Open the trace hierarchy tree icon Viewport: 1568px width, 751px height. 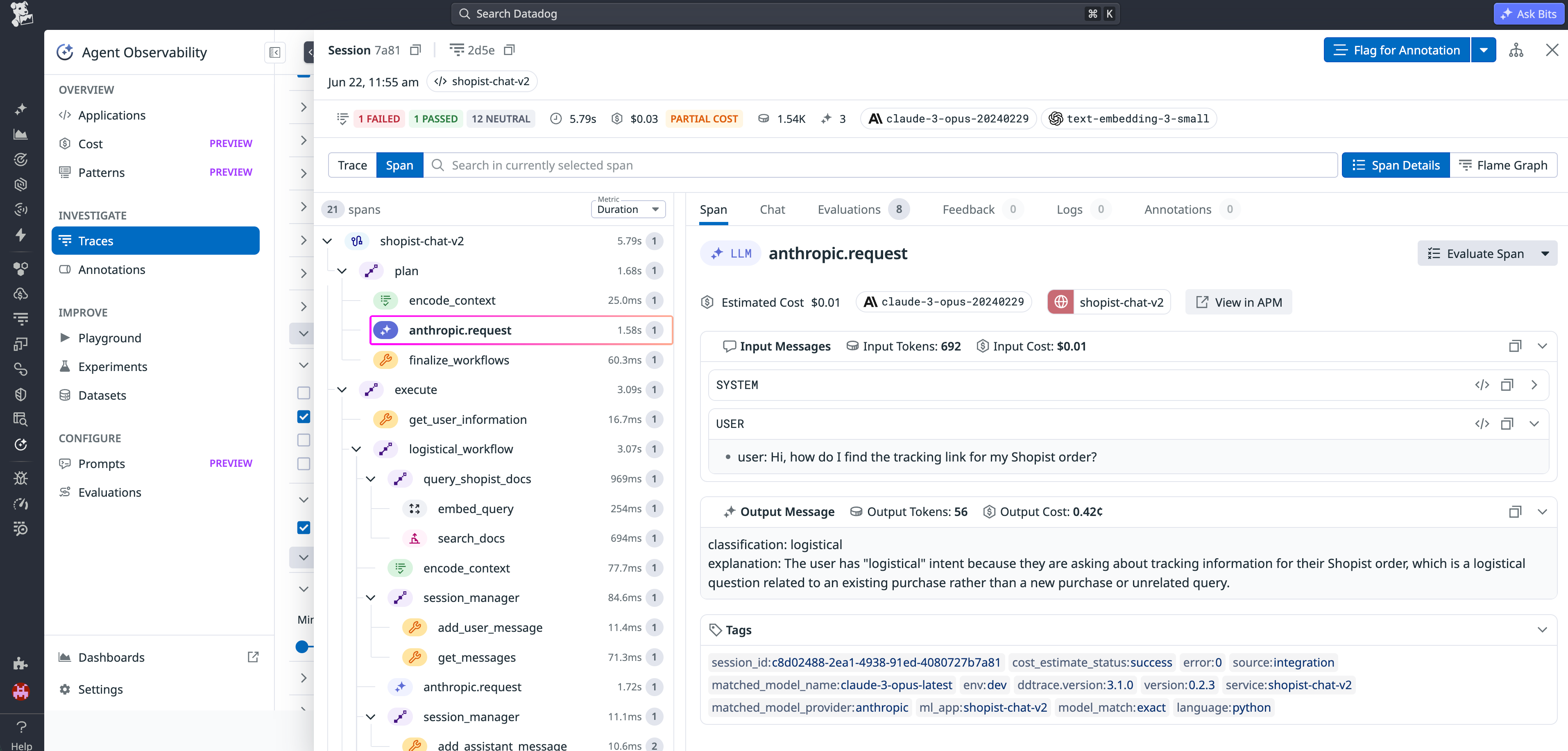[x=1516, y=50]
